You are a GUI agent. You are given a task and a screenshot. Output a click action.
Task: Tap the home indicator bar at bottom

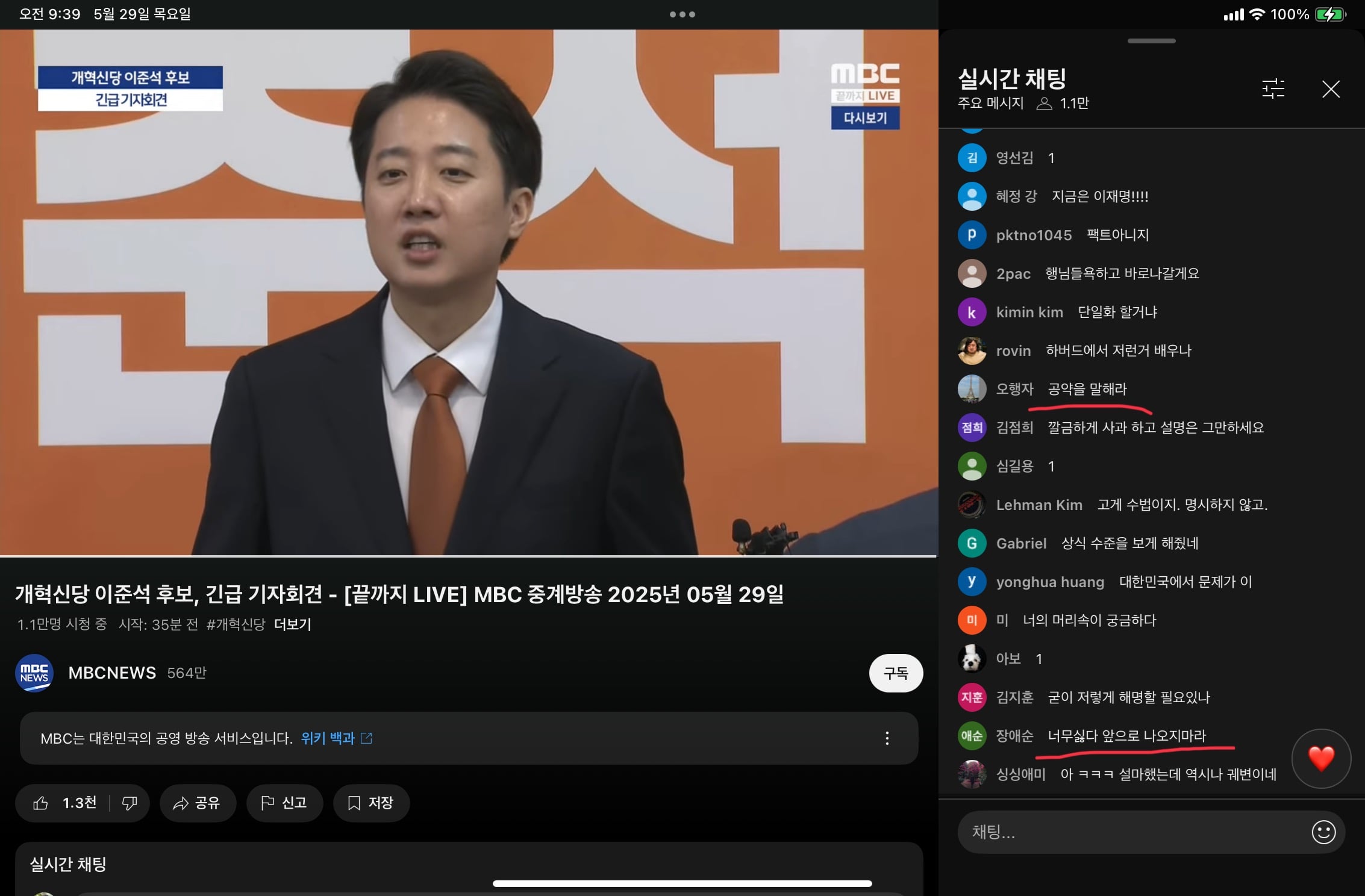682,883
